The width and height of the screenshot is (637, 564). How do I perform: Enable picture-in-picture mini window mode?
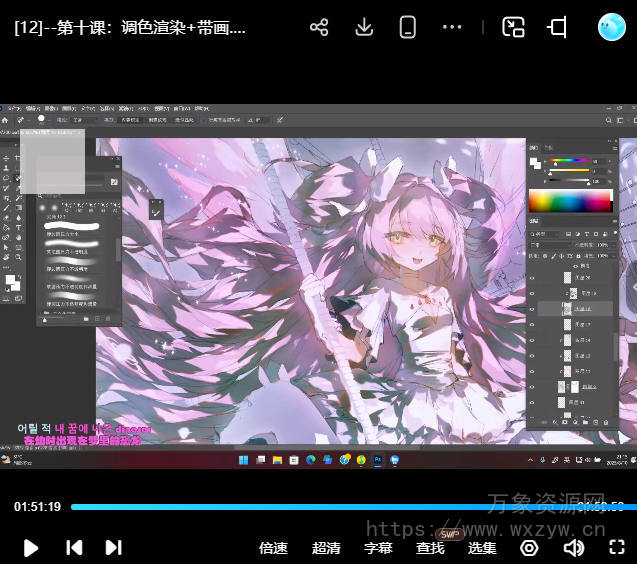click(x=513, y=28)
